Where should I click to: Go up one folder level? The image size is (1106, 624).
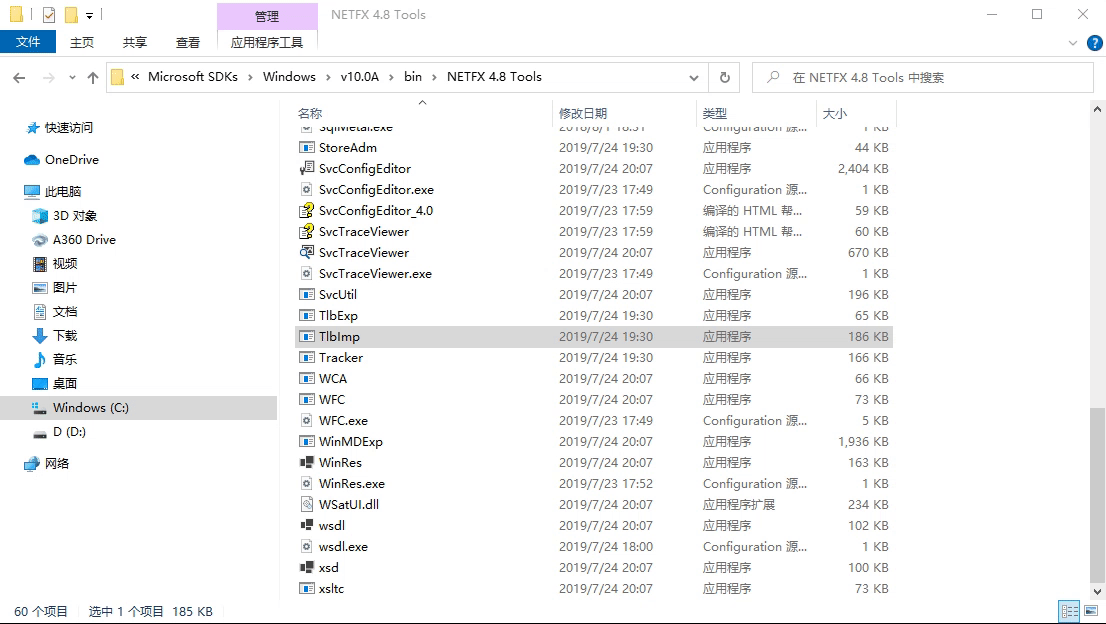tap(93, 78)
